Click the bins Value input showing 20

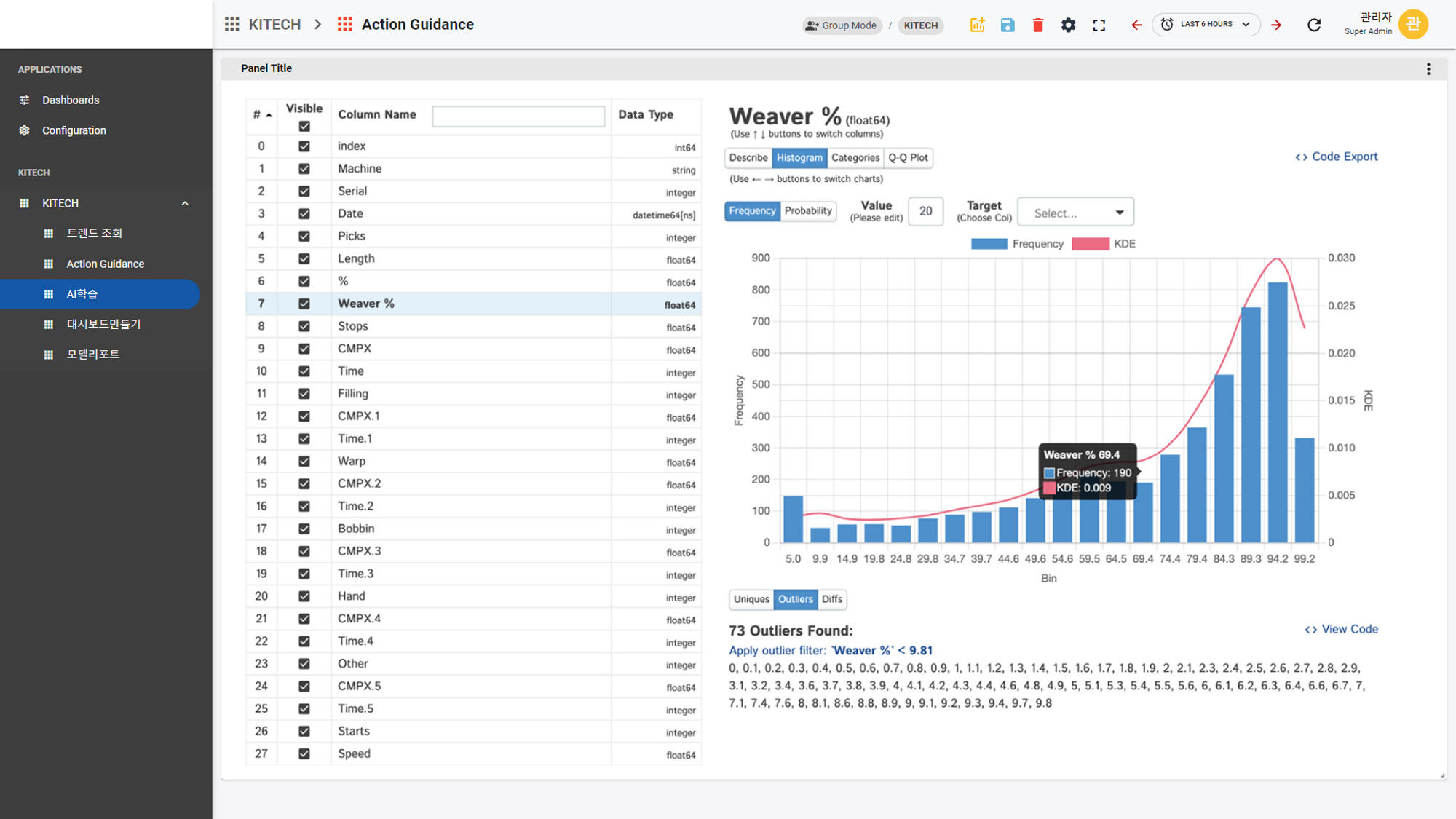926,212
